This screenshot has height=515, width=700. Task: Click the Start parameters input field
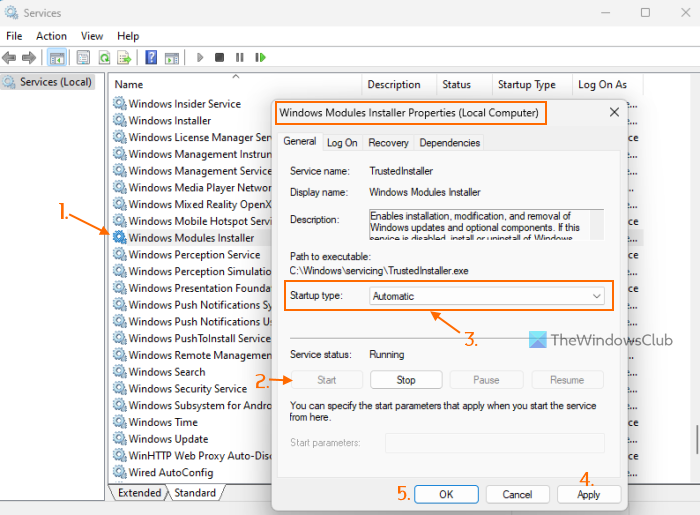pyautogui.click(x=495, y=443)
